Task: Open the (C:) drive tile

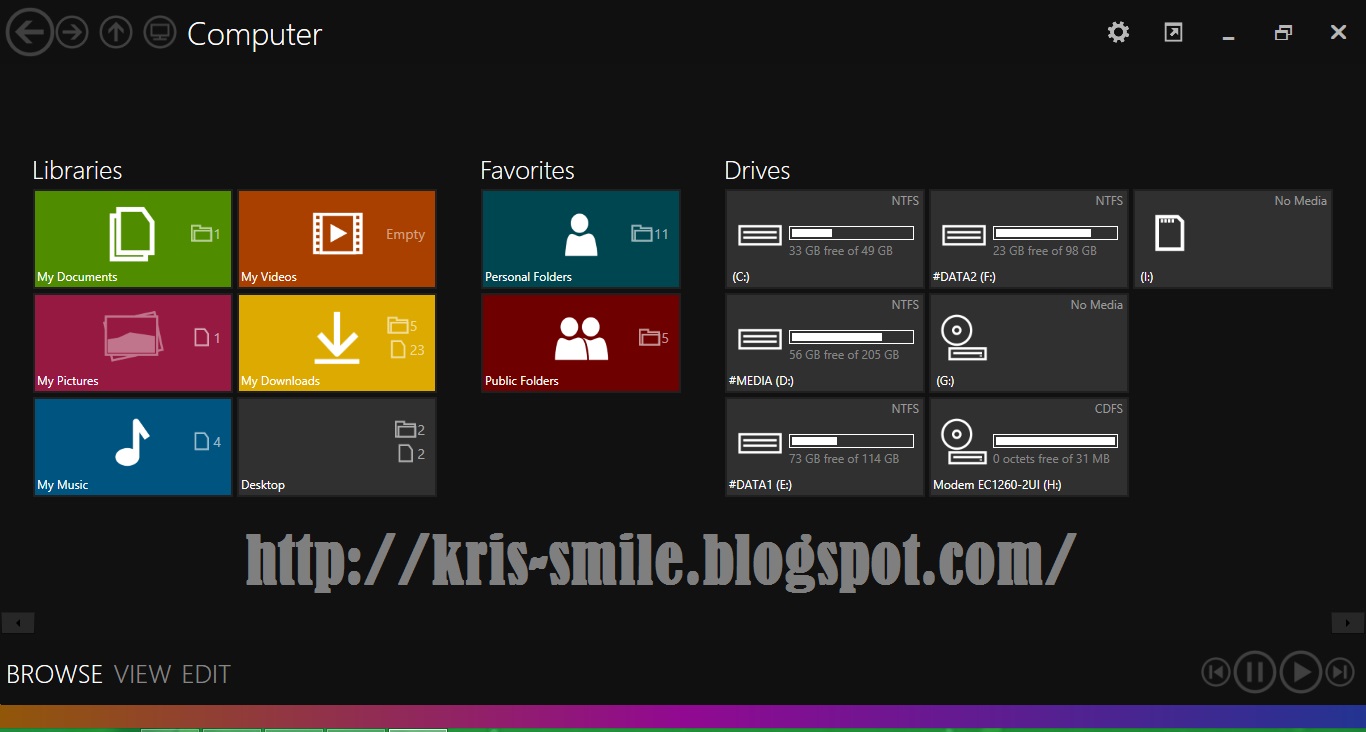Action: [x=825, y=239]
